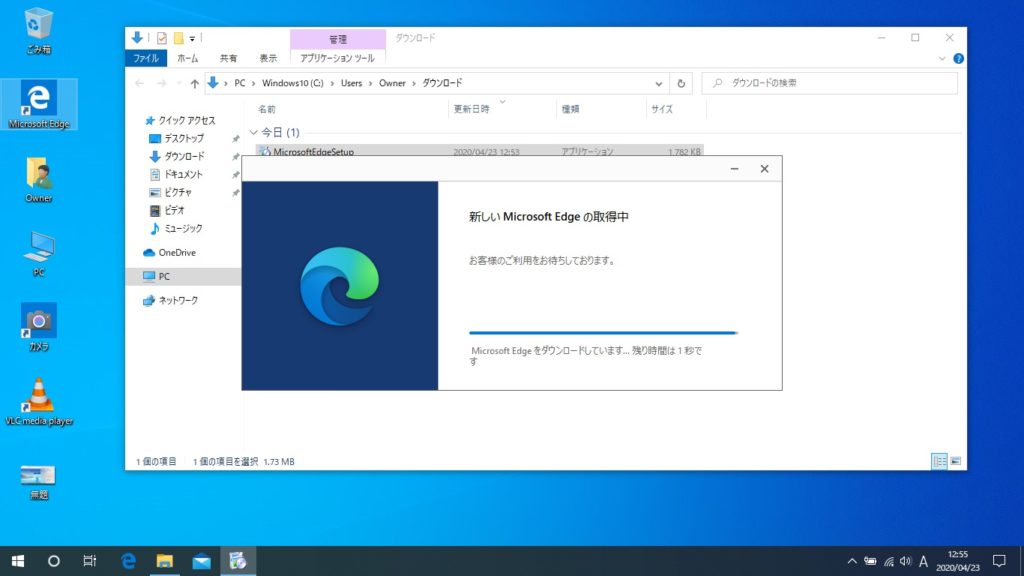Select PC in the address path
The width and height of the screenshot is (1024, 576).
(x=240, y=83)
